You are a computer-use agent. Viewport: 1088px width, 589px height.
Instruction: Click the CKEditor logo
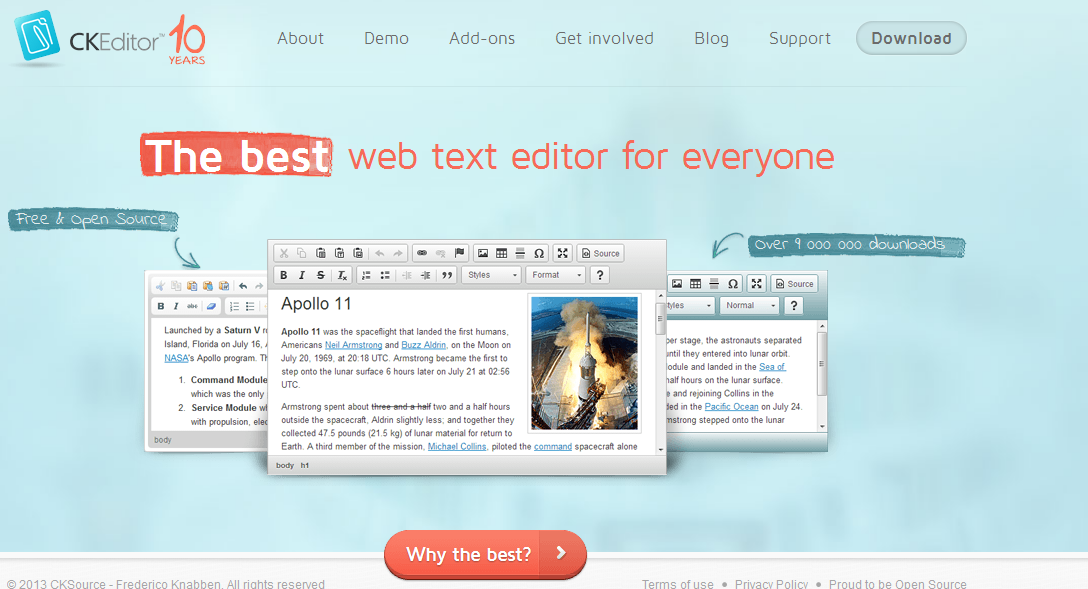pyautogui.click(x=110, y=39)
